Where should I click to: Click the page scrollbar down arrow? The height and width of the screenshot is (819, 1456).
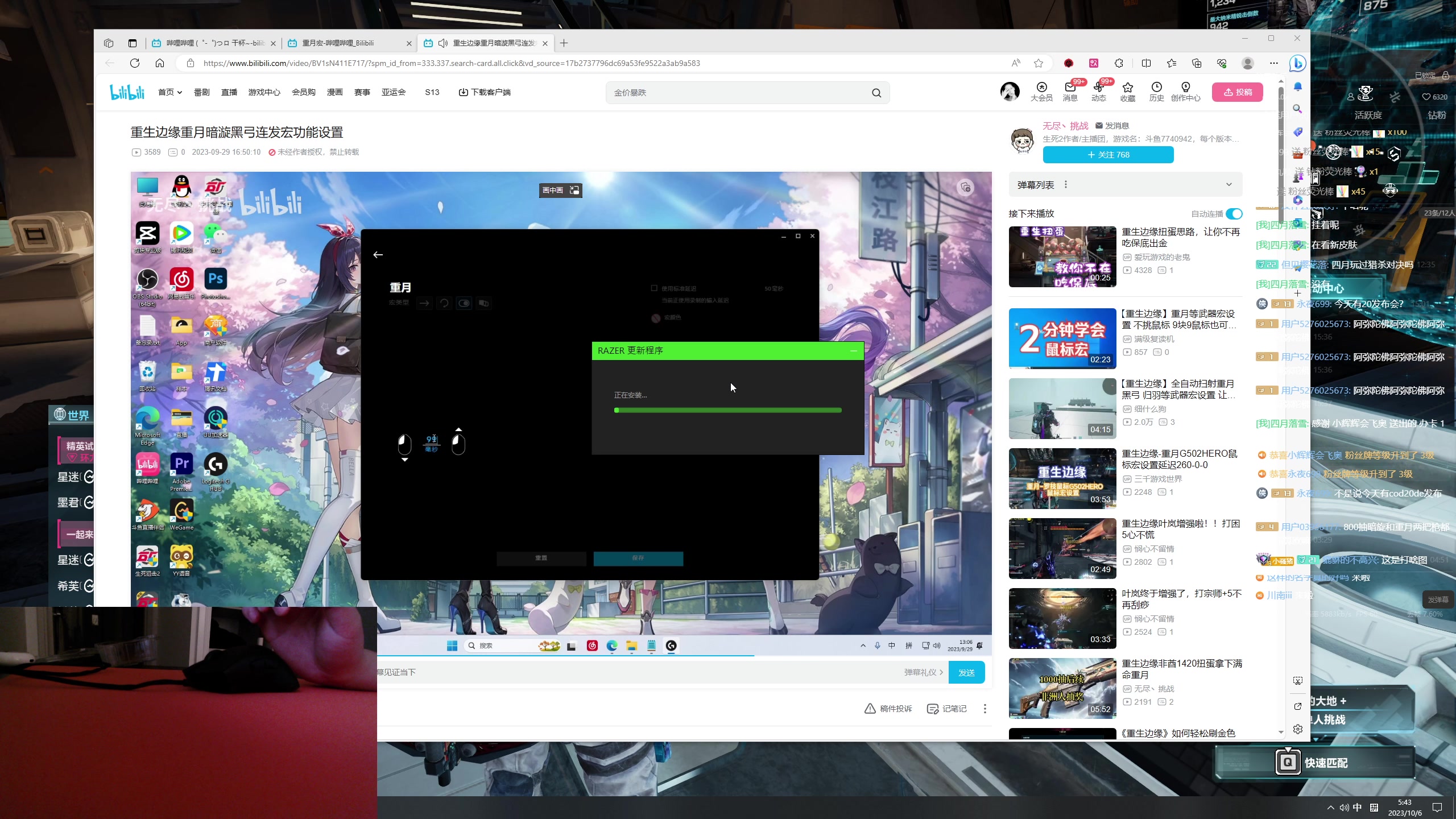[x=1281, y=733]
